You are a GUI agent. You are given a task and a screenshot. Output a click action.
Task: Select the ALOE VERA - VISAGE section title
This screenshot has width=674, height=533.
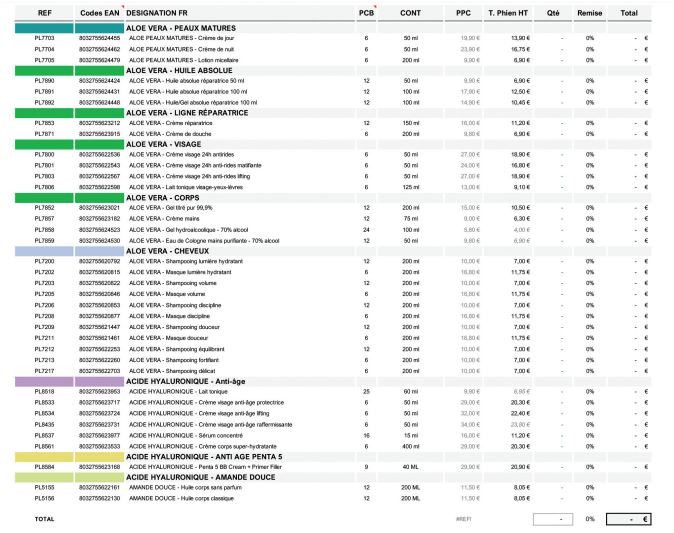click(163, 144)
